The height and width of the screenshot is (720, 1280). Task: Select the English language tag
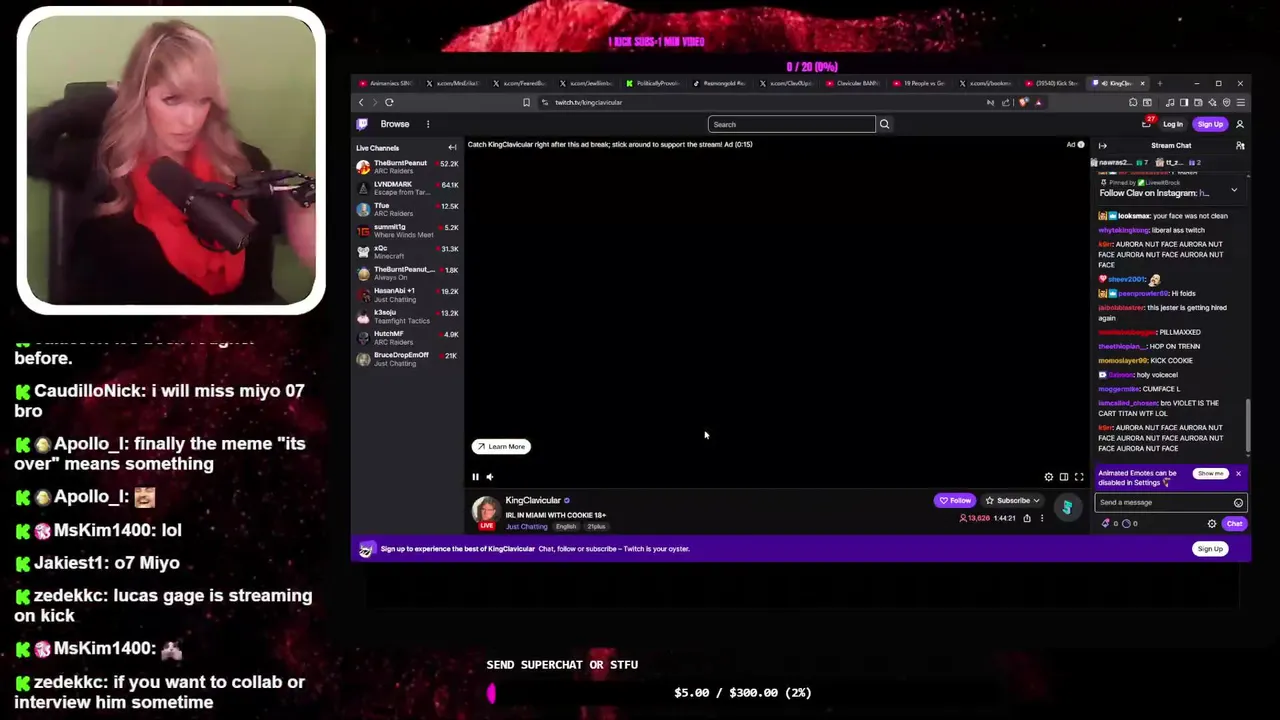coord(566,526)
